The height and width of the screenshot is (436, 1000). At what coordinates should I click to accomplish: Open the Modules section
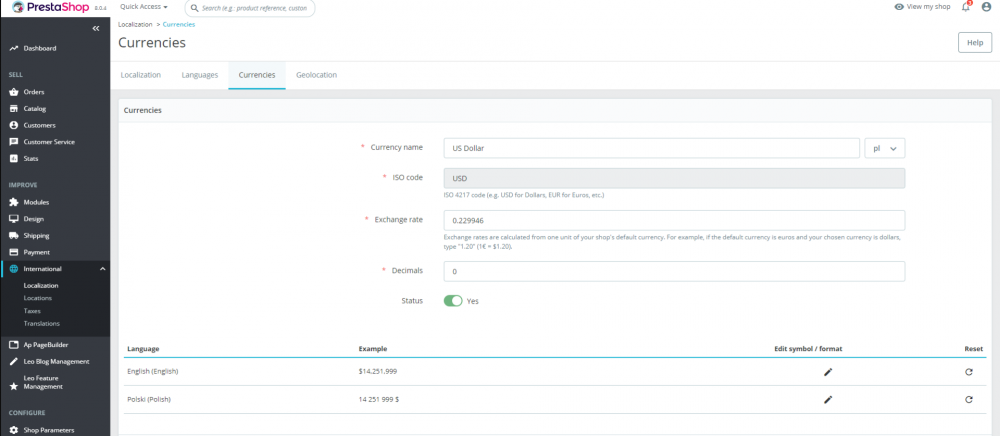pyautogui.click(x=36, y=202)
